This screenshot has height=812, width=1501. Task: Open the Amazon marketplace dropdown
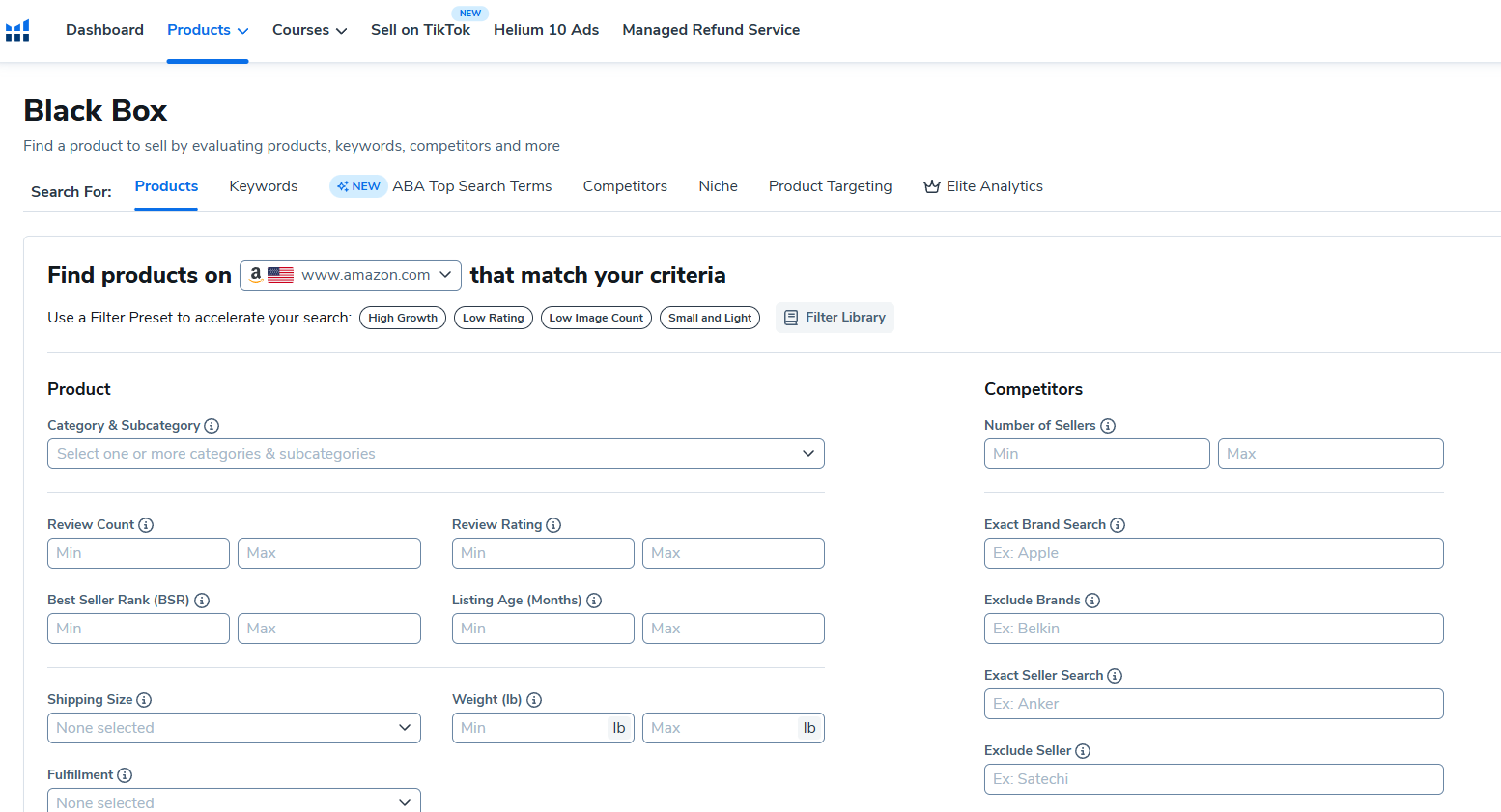pos(350,275)
